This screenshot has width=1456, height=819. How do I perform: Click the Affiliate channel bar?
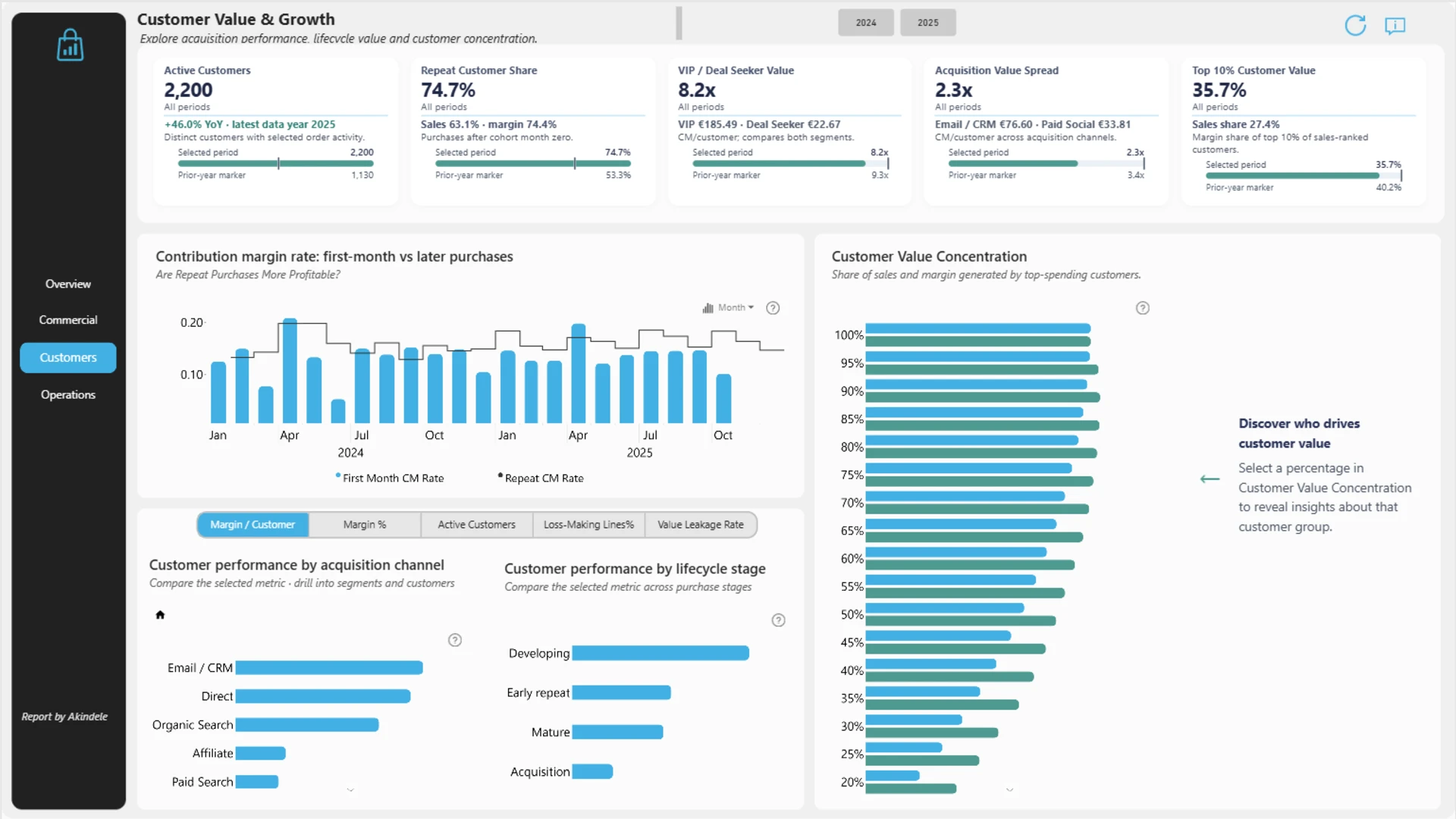pyautogui.click(x=261, y=753)
